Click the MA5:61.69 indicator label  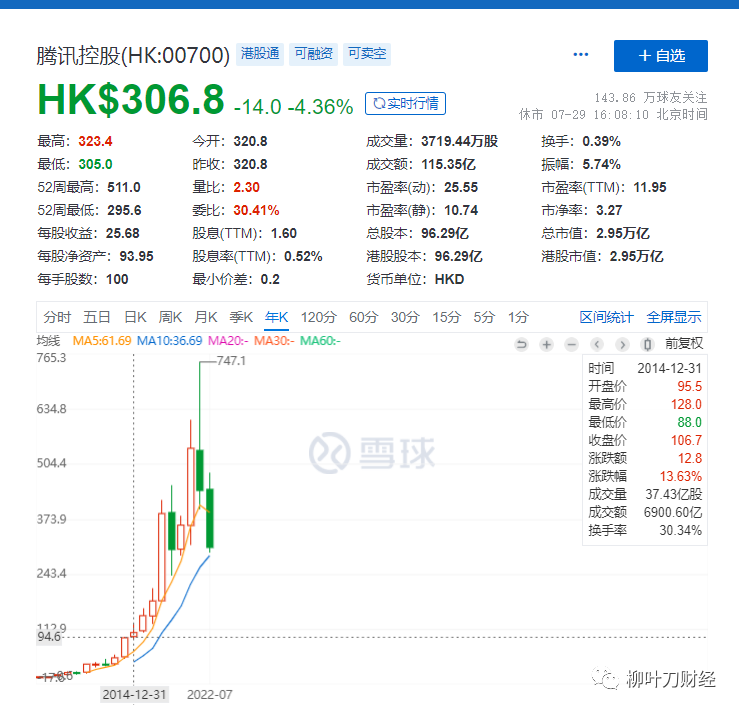[x=102, y=341]
